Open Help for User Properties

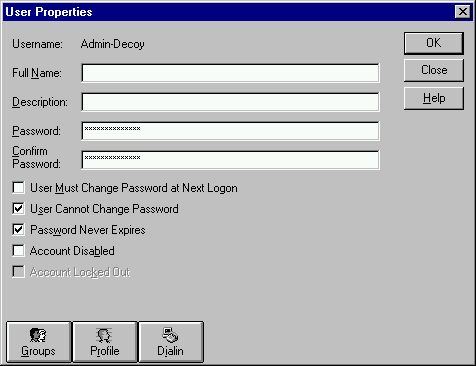click(x=434, y=98)
